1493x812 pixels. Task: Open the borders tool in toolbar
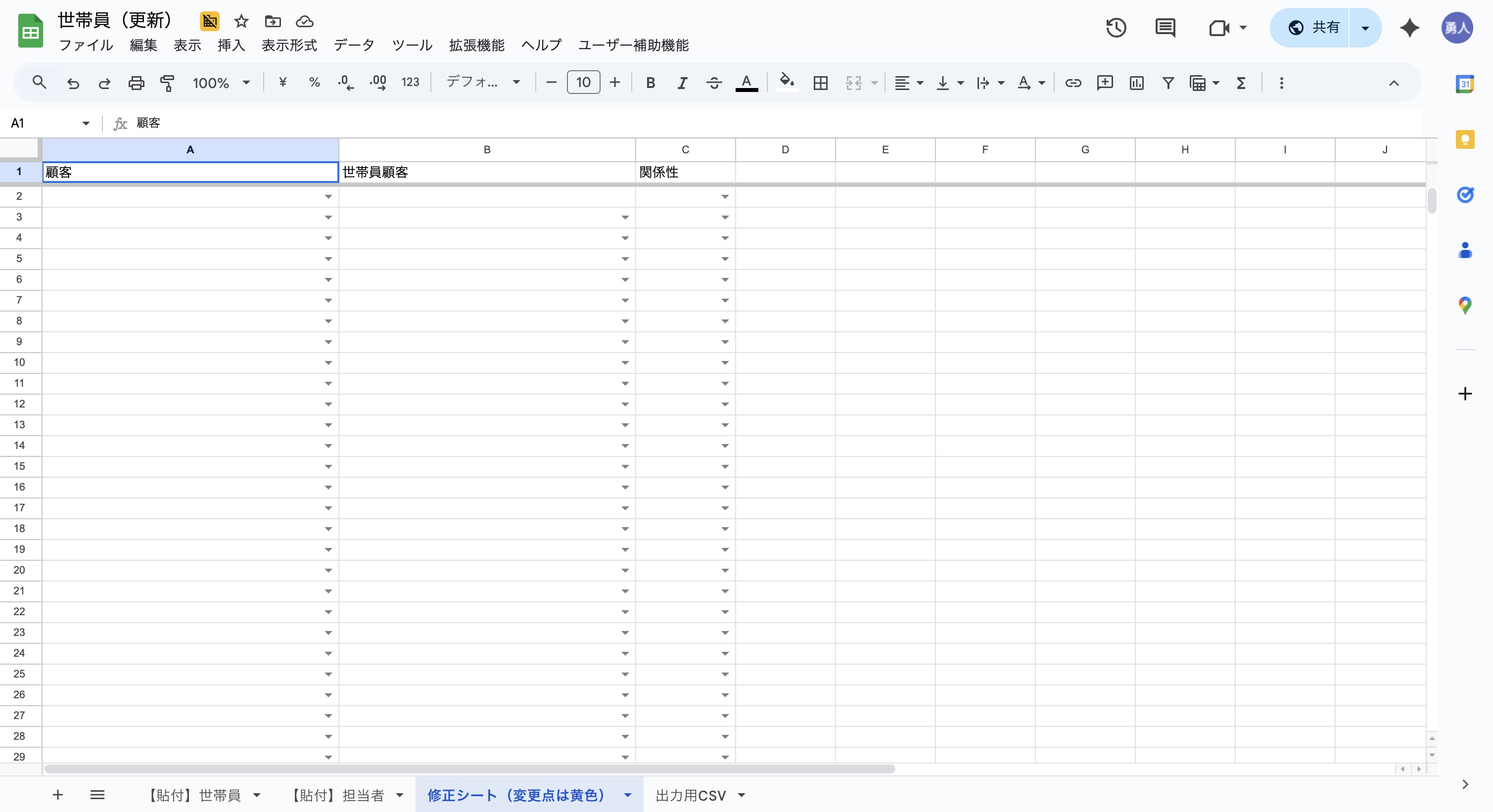(820, 83)
